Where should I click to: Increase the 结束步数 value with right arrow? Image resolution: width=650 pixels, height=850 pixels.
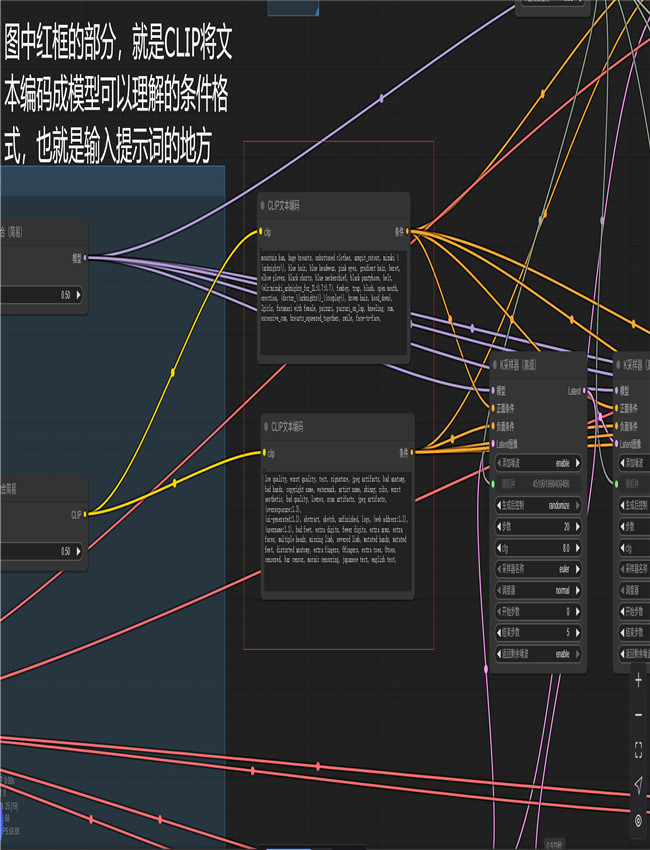pos(578,632)
